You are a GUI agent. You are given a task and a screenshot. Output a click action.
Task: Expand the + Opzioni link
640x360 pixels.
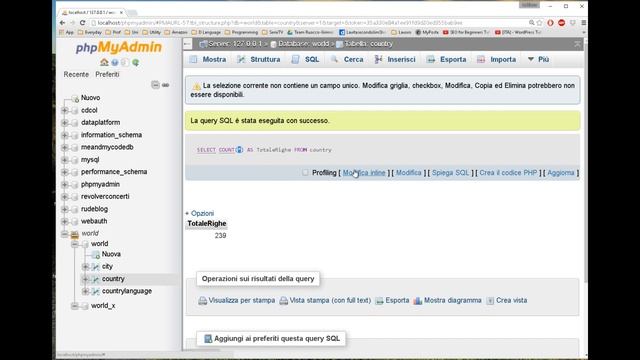pos(200,213)
